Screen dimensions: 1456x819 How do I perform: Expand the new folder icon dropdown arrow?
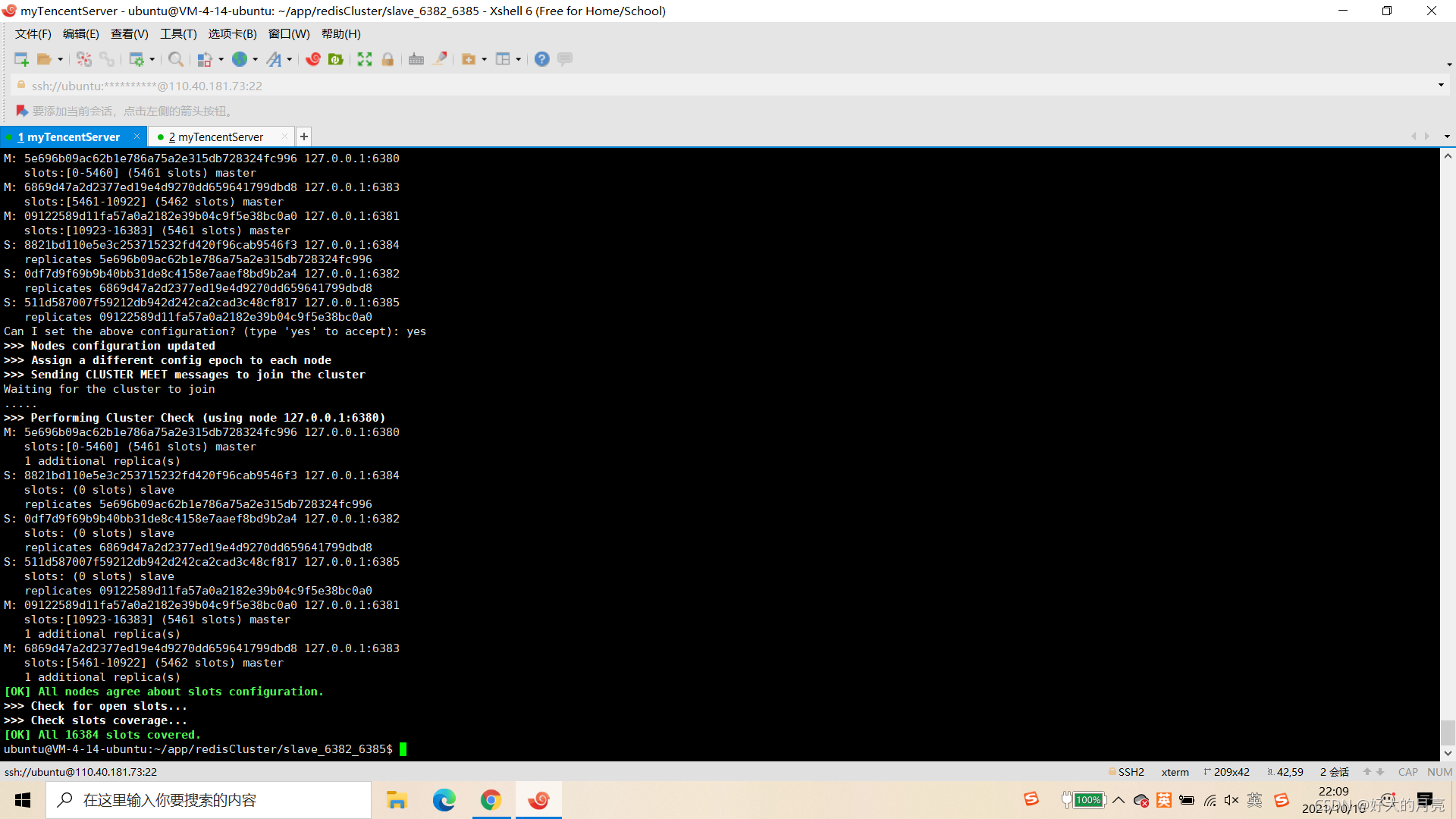click(485, 59)
